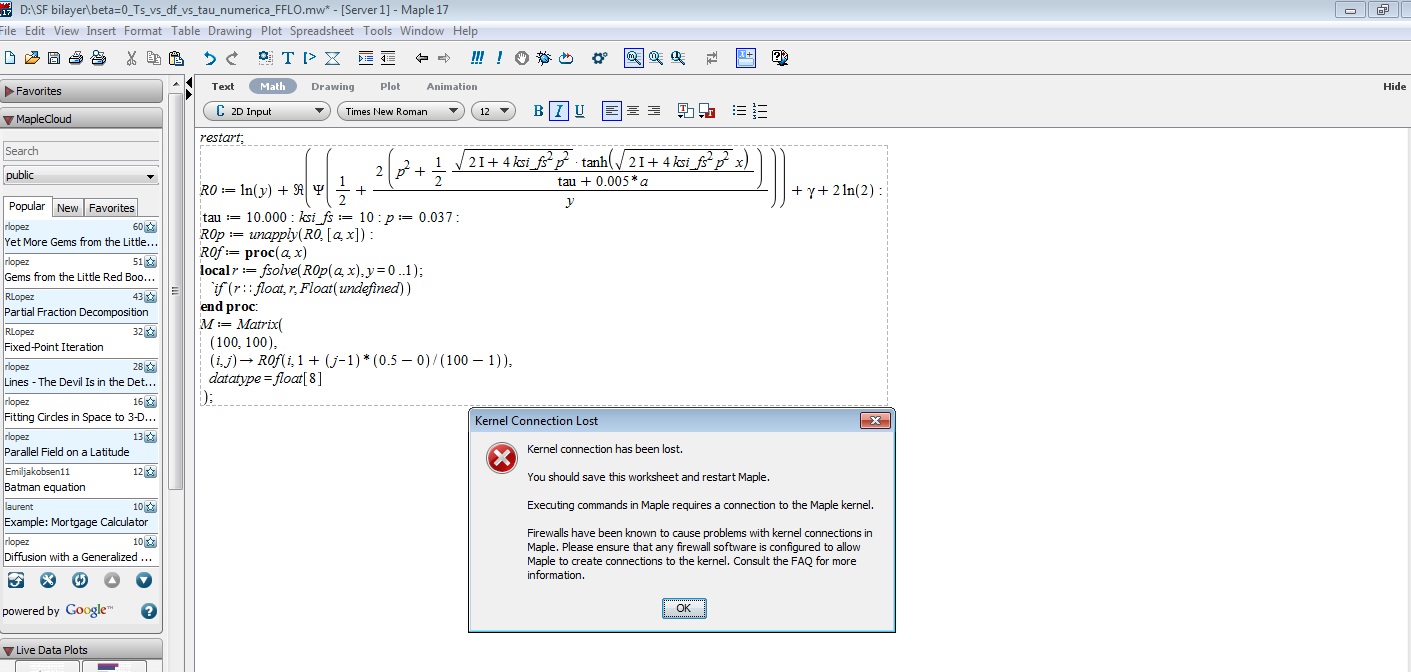Insert plain text with T icon
The height and width of the screenshot is (672, 1411).
(288, 58)
